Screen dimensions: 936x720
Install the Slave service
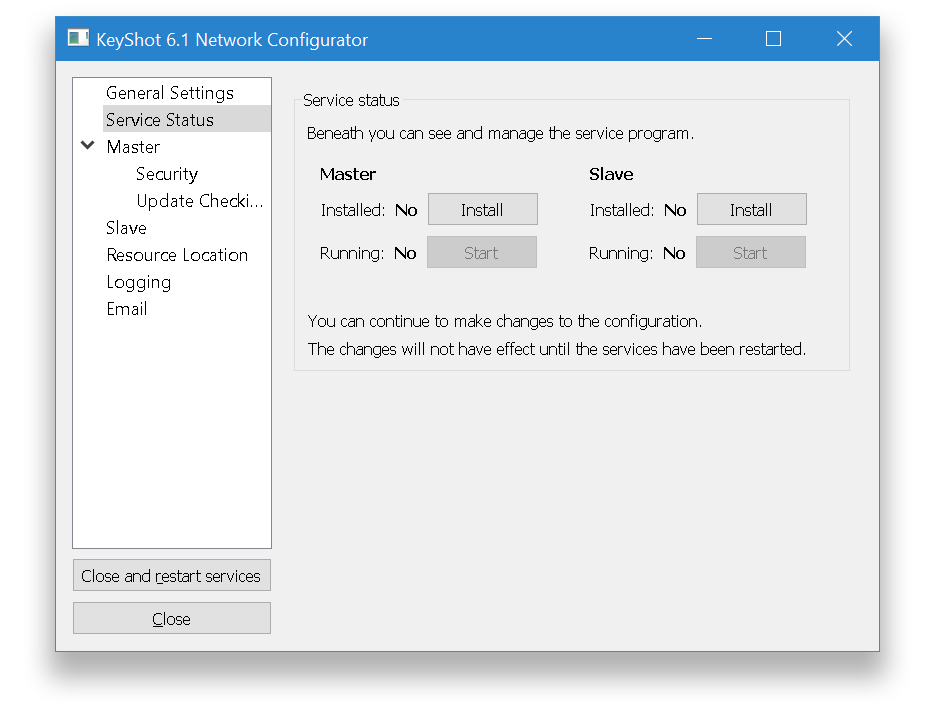tap(752, 210)
